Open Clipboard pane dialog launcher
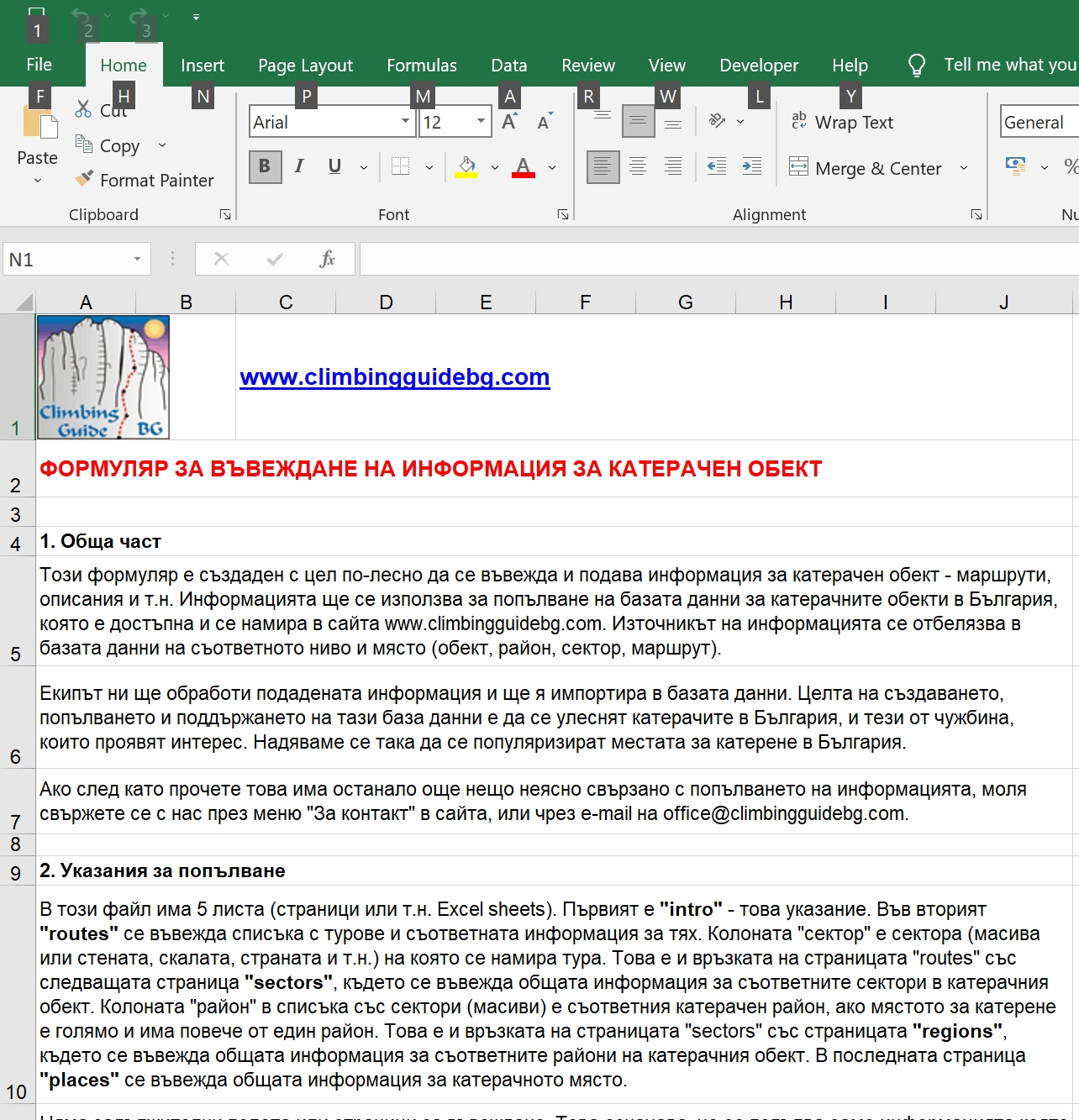1079x1120 pixels. tap(225, 214)
